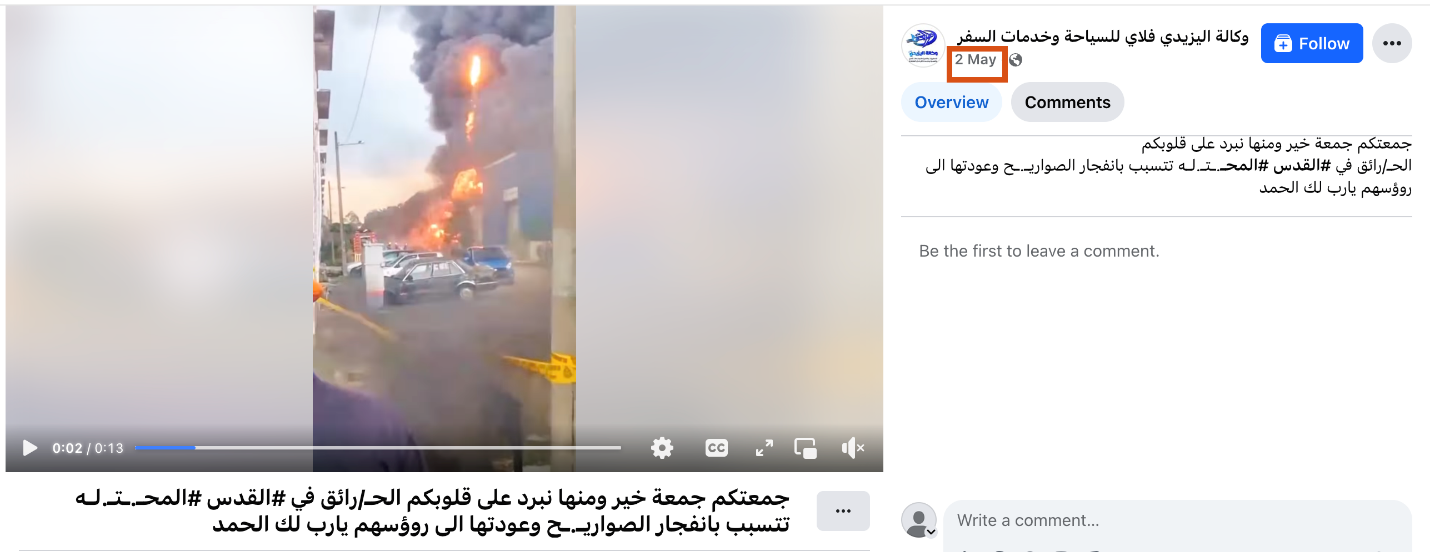Select the Overview tab
Screen dimensions: 1430x552
[x=951, y=102]
